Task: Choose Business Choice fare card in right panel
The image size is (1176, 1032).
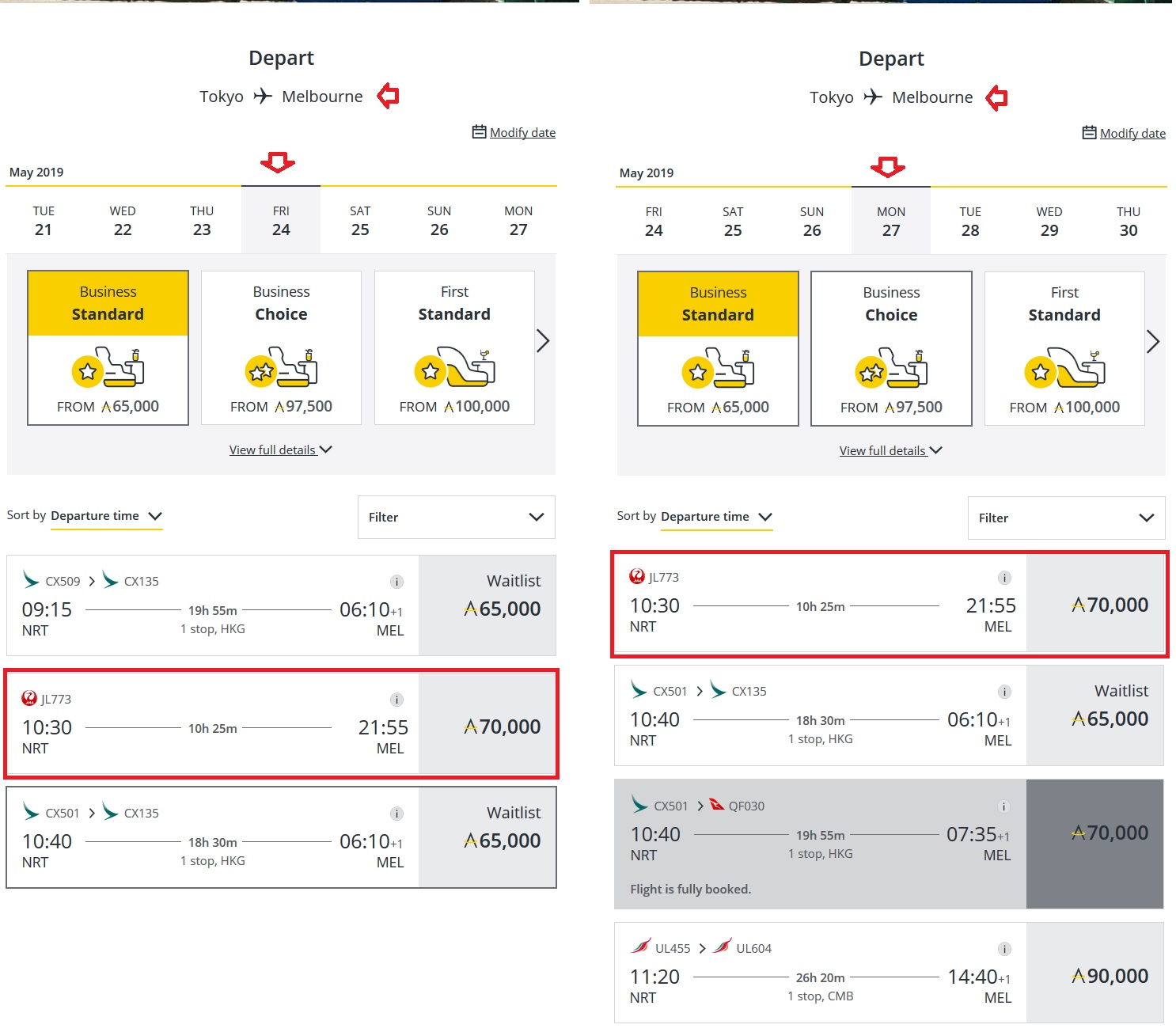Action: 891,349
